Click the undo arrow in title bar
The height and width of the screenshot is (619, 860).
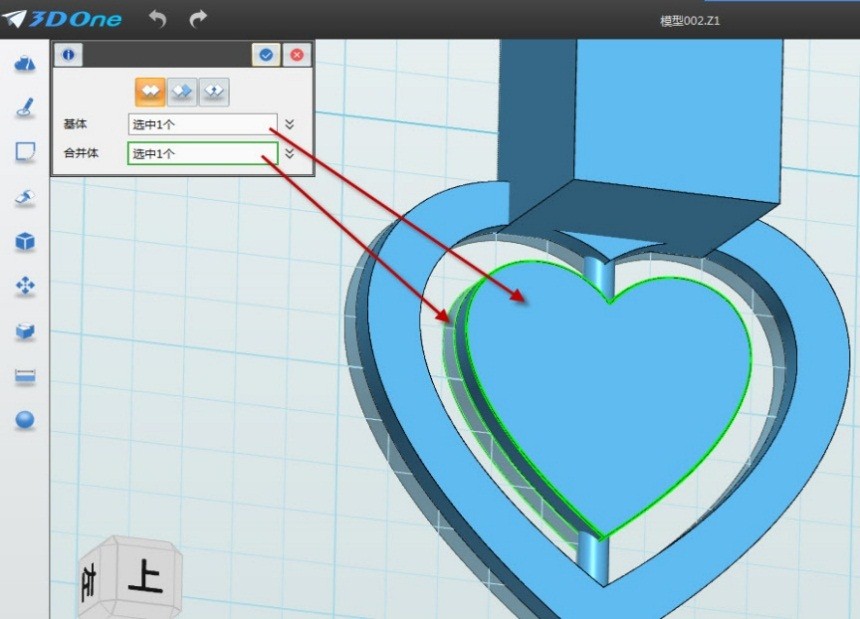pyautogui.click(x=157, y=18)
